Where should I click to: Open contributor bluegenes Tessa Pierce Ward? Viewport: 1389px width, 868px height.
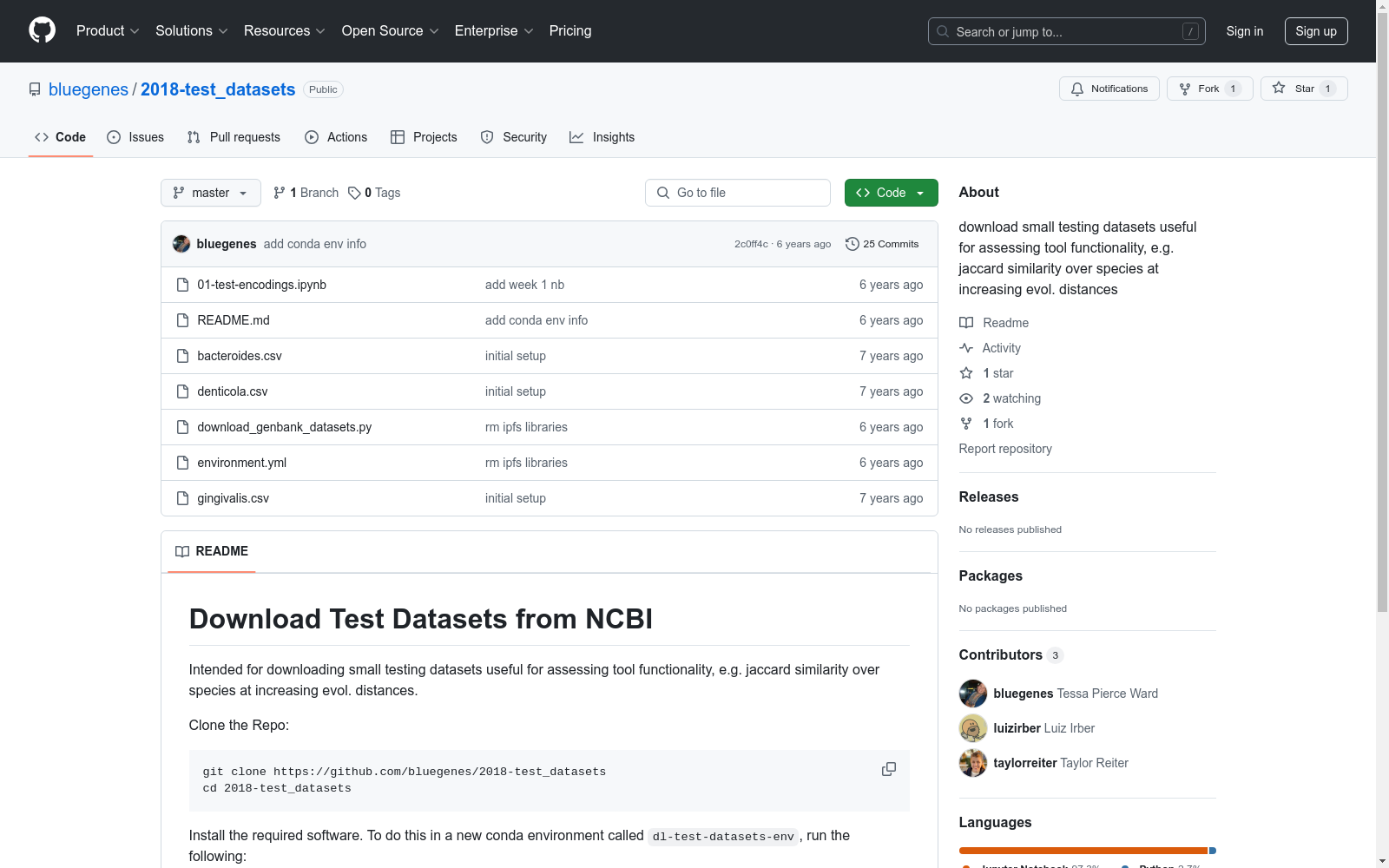coord(1059,694)
